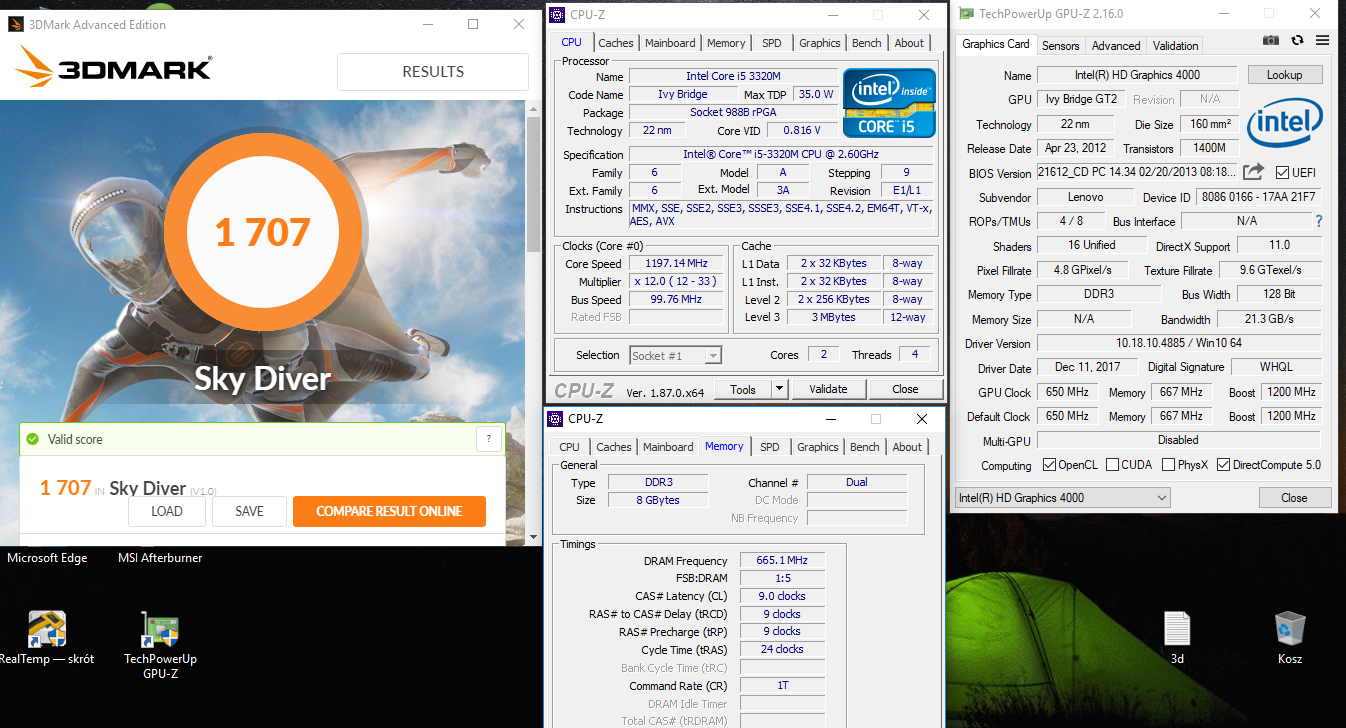The height and width of the screenshot is (728, 1346).
Task: Click the GPU Name field Intel(R) HD Graphics 4000
Action: click(1138, 75)
